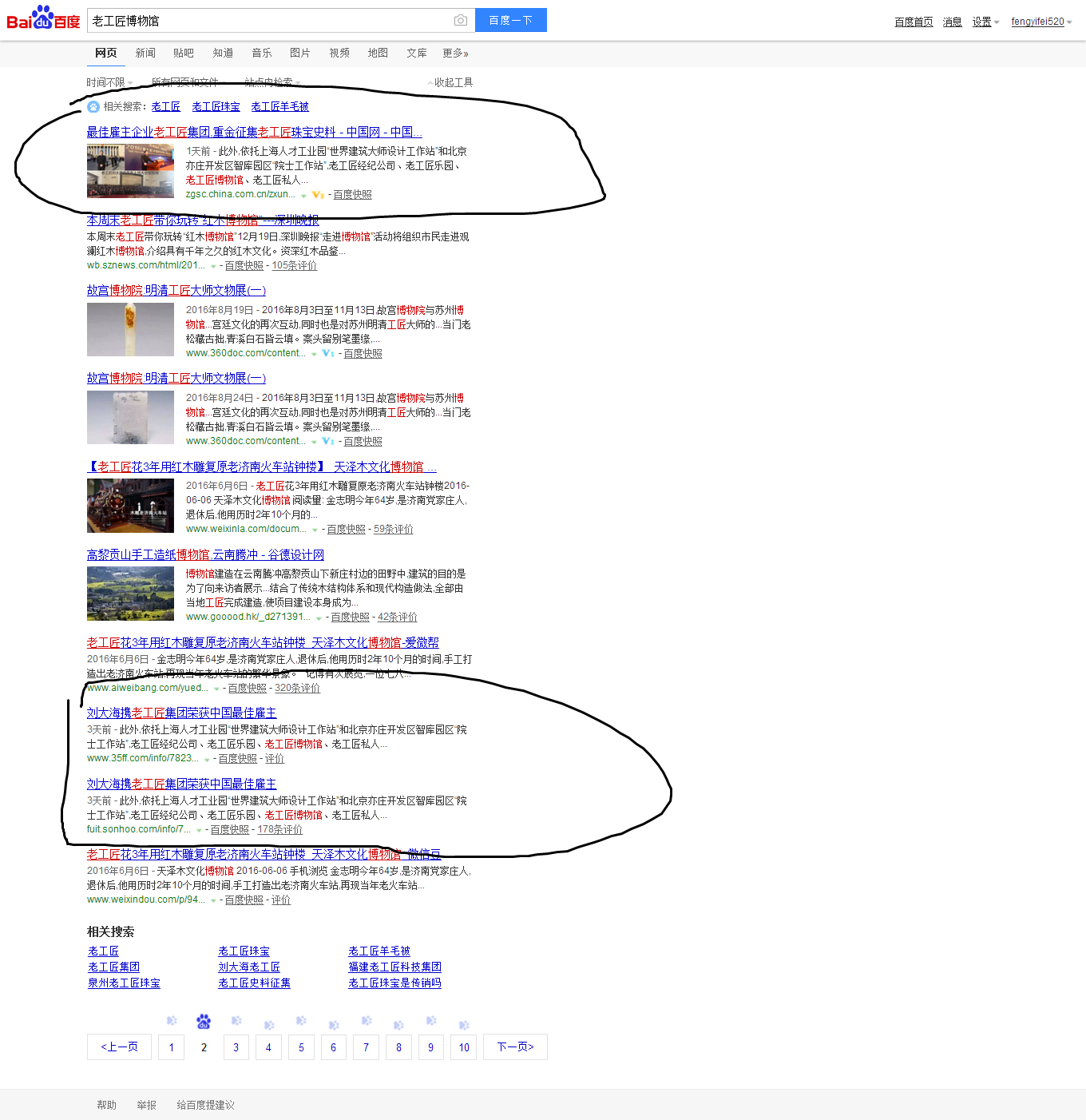Switch to 图片 tab
The width and height of the screenshot is (1086, 1120).
click(x=300, y=53)
